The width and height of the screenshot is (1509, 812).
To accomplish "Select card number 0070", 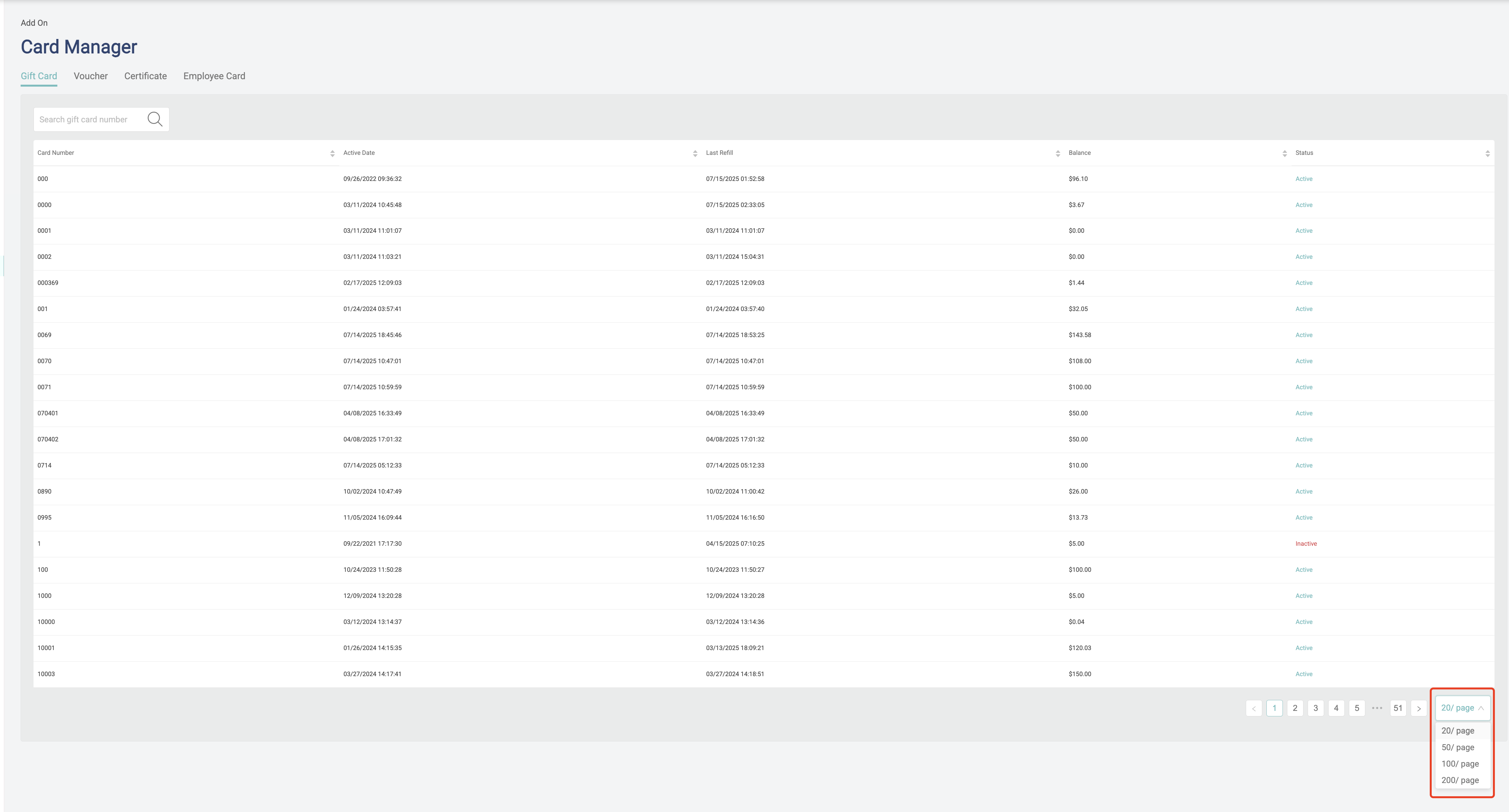I will pyautogui.click(x=44, y=361).
